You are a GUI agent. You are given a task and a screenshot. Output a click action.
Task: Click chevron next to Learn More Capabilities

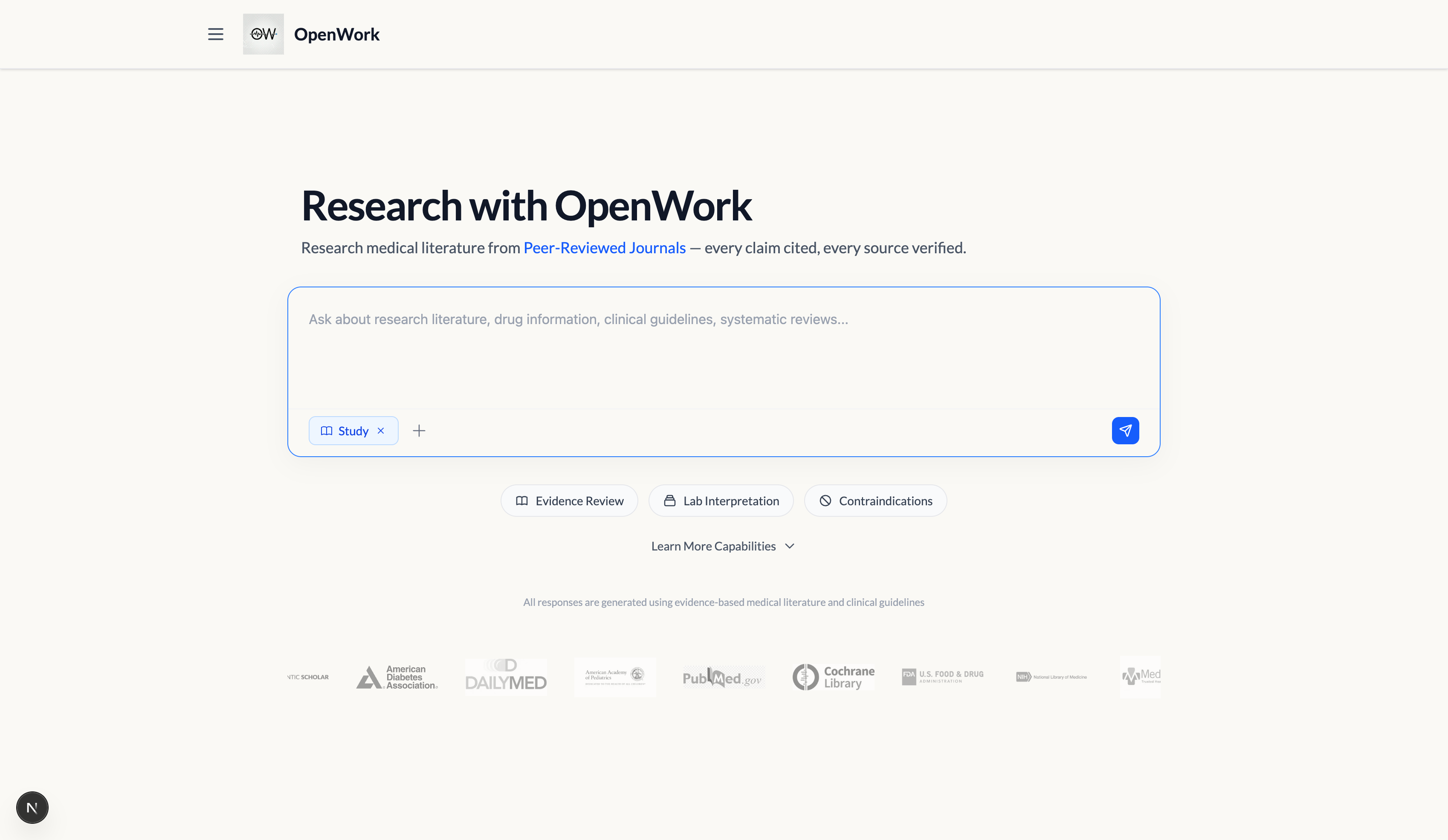coord(790,546)
